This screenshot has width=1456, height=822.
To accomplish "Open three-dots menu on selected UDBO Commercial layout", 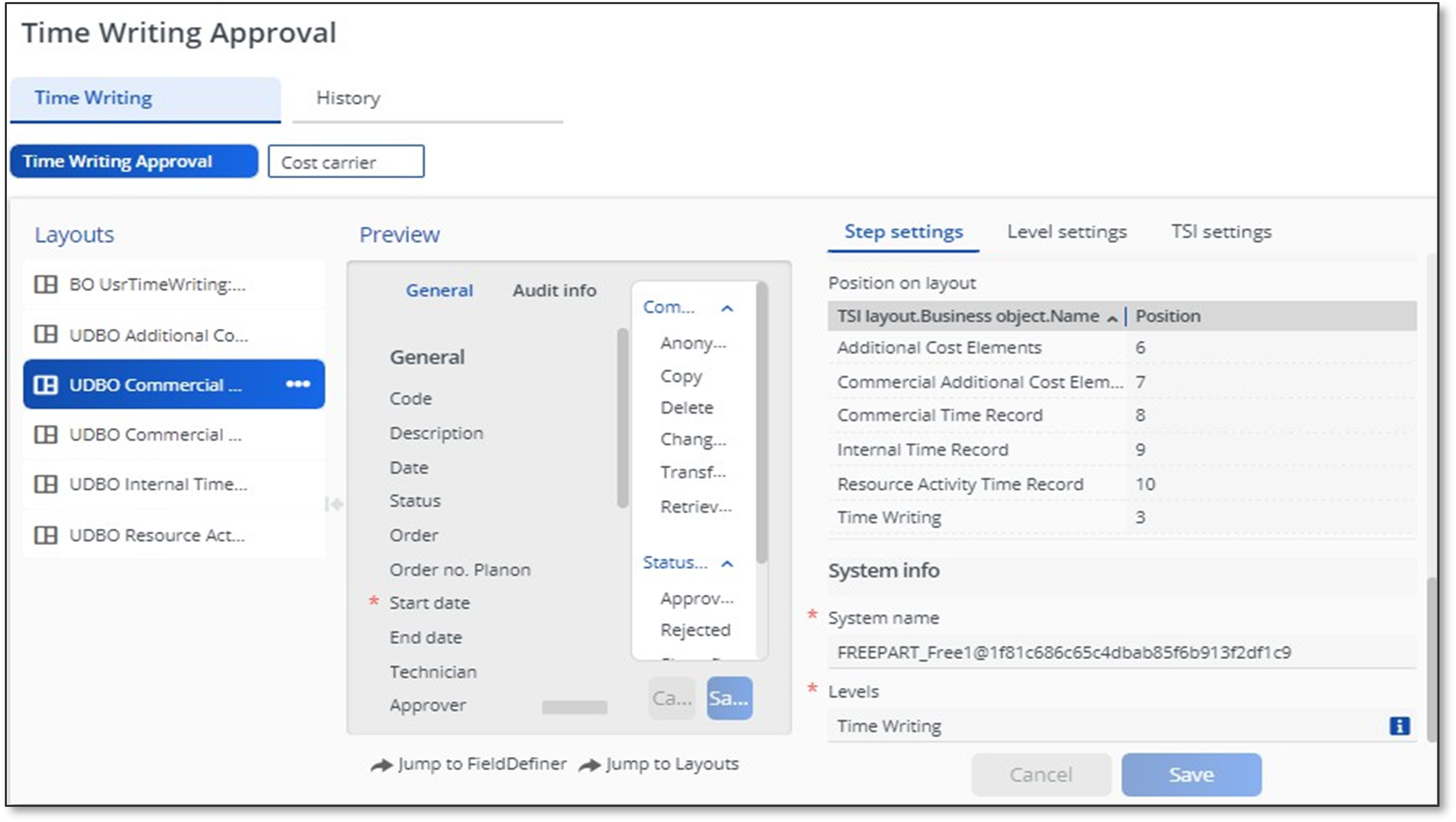I will coord(298,384).
